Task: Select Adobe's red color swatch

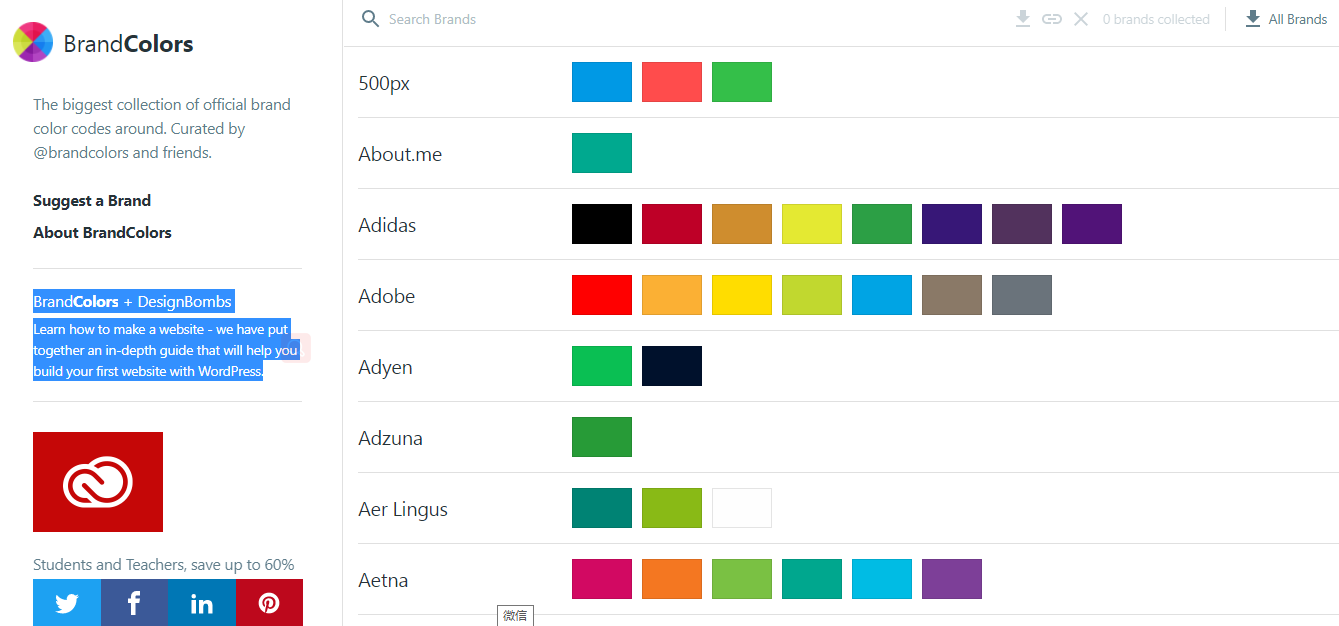Action: click(602, 295)
